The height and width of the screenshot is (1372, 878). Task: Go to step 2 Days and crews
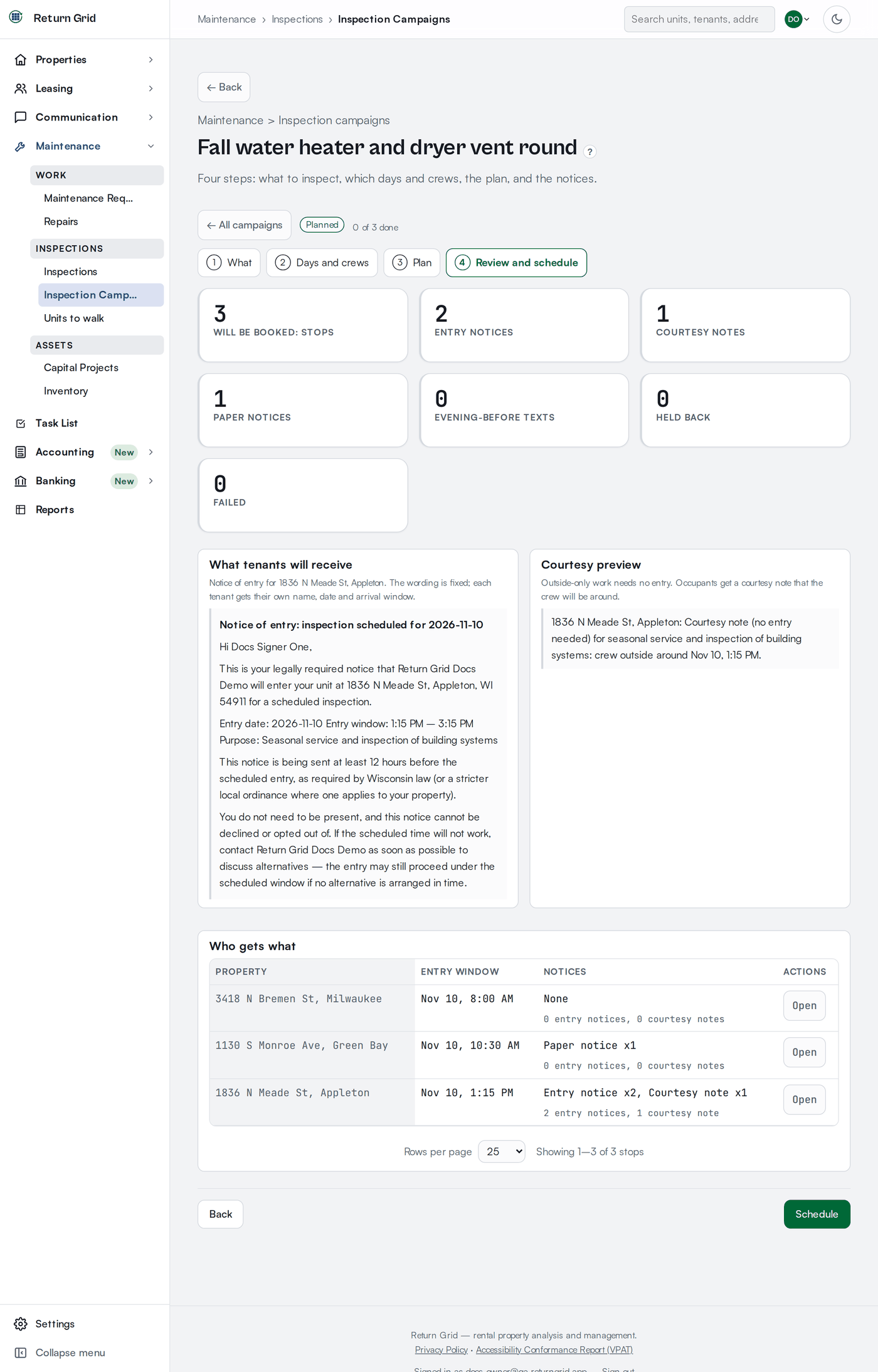322,263
